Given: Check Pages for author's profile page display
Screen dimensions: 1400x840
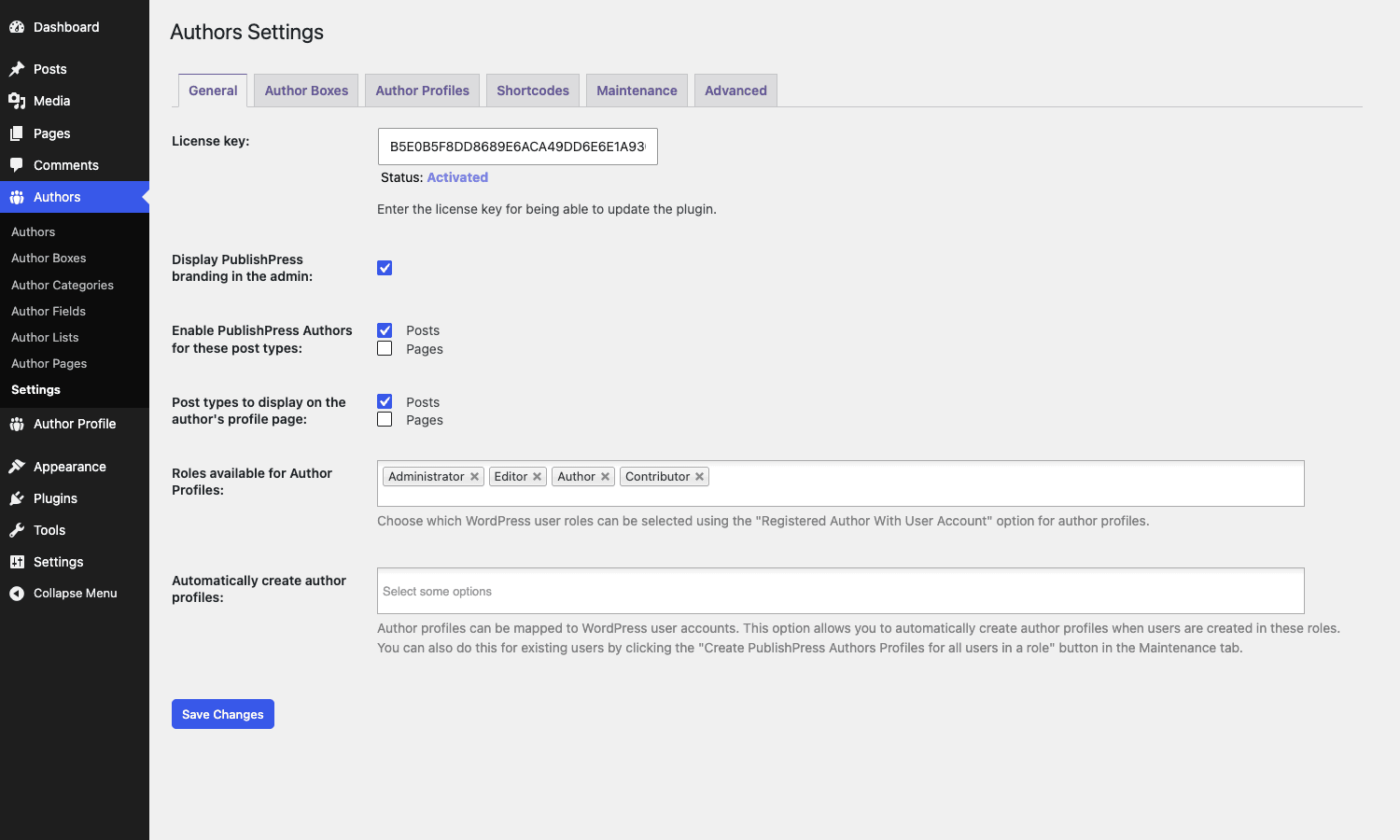Looking at the screenshot, I should pos(385,419).
